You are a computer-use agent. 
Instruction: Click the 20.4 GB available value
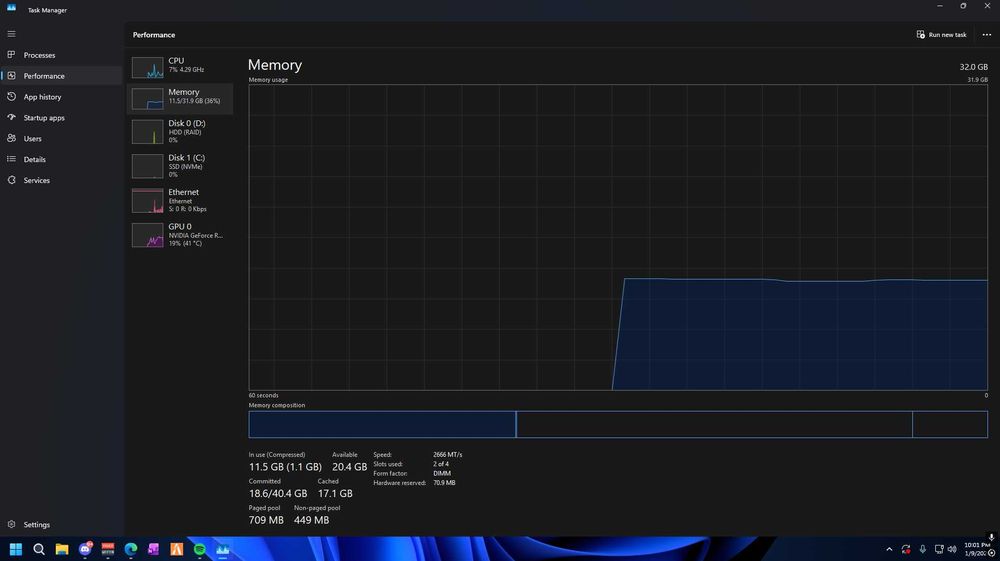tap(349, 467)
